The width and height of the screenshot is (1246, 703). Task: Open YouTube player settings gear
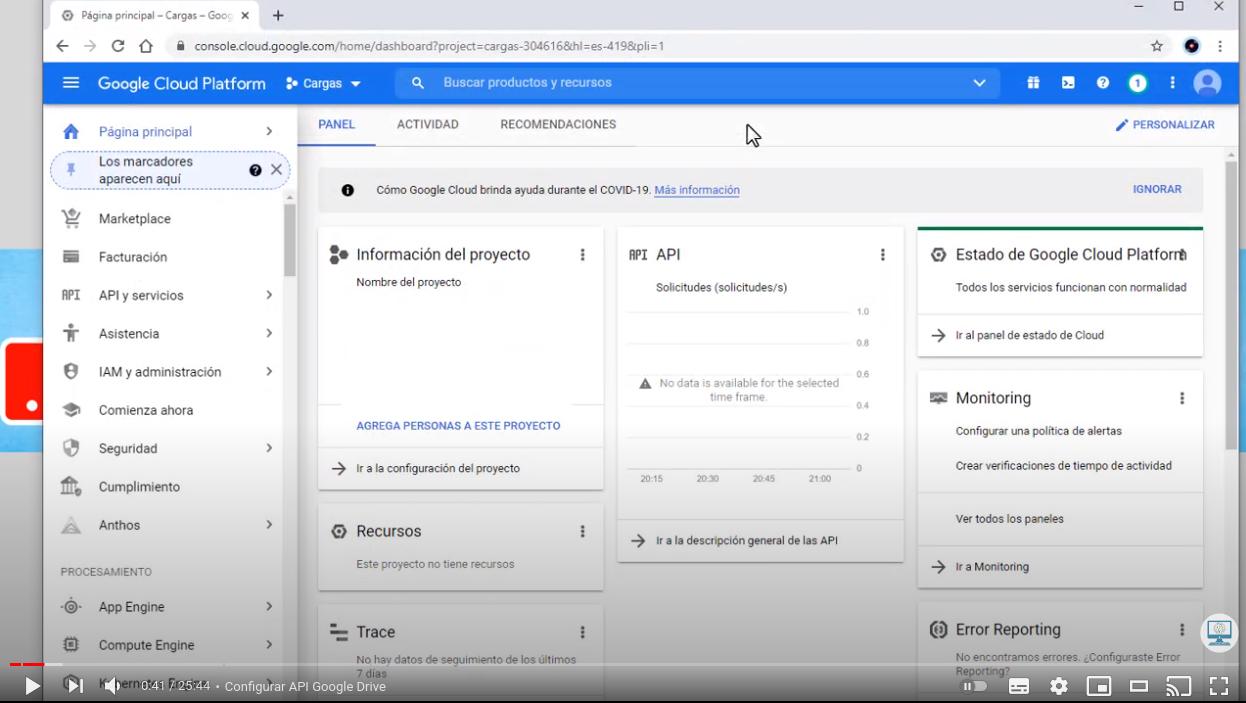[x=1059, y=686]
